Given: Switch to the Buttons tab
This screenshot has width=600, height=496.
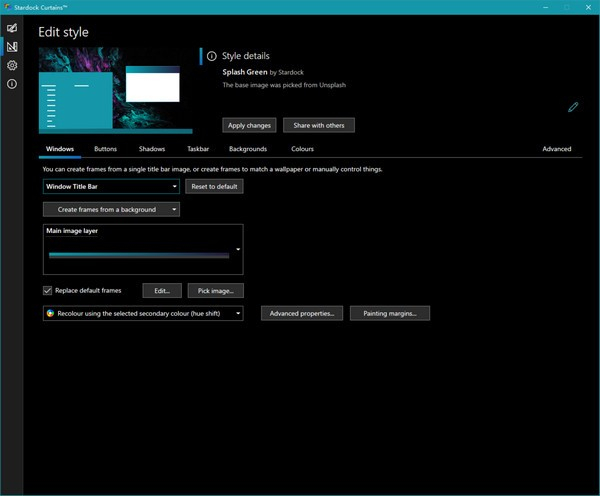Looking at the screenshot, I should (105, 149).
